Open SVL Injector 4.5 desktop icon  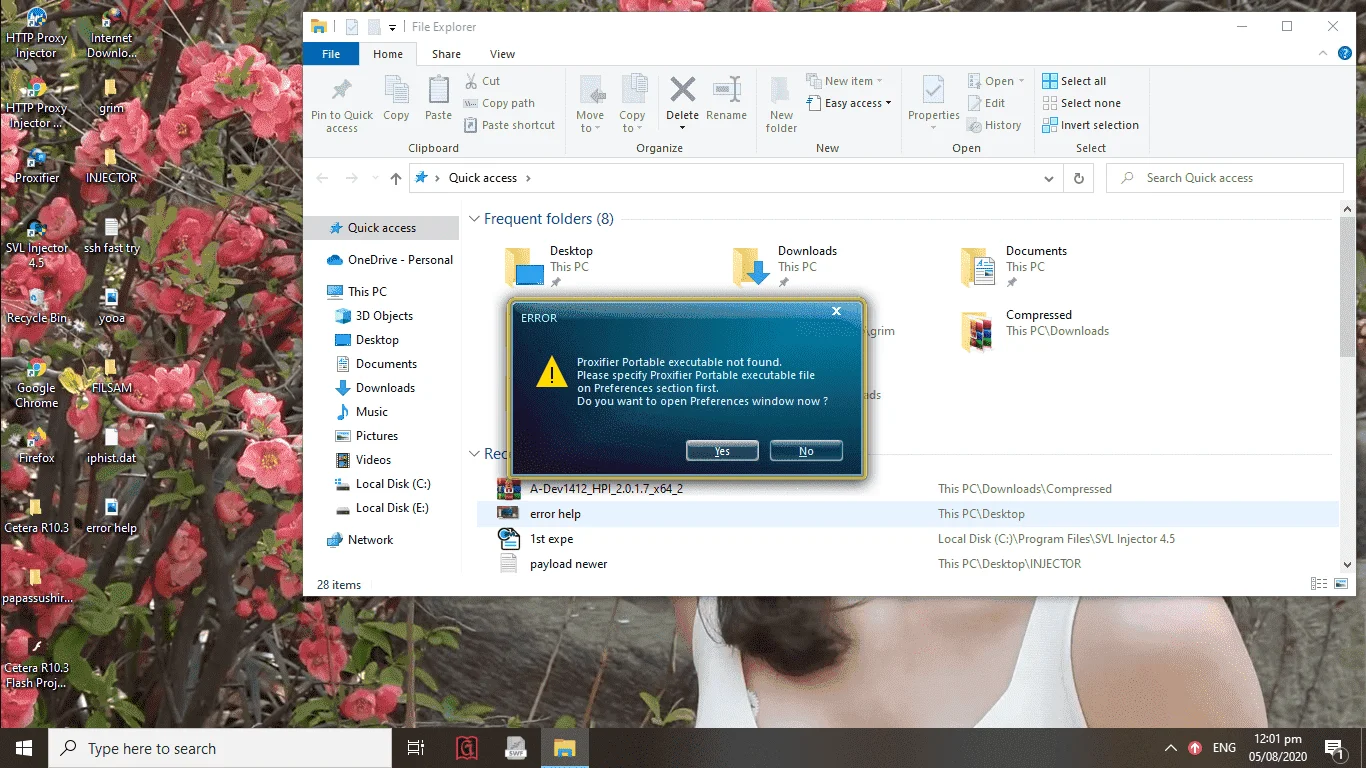pos(37,245)
